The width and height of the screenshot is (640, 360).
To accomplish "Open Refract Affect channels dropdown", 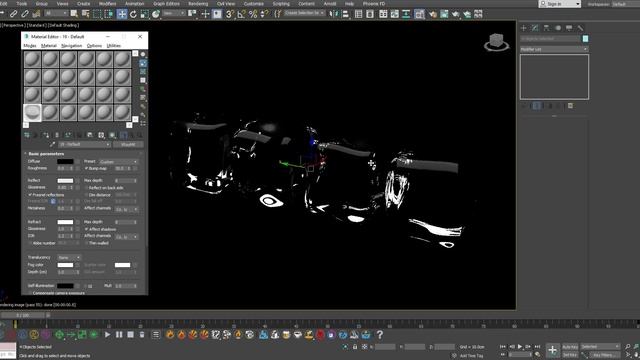I will [127, 236].
